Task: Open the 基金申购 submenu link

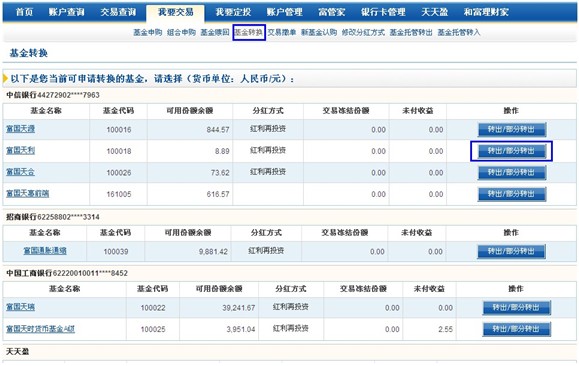Action: coord(148,33)
